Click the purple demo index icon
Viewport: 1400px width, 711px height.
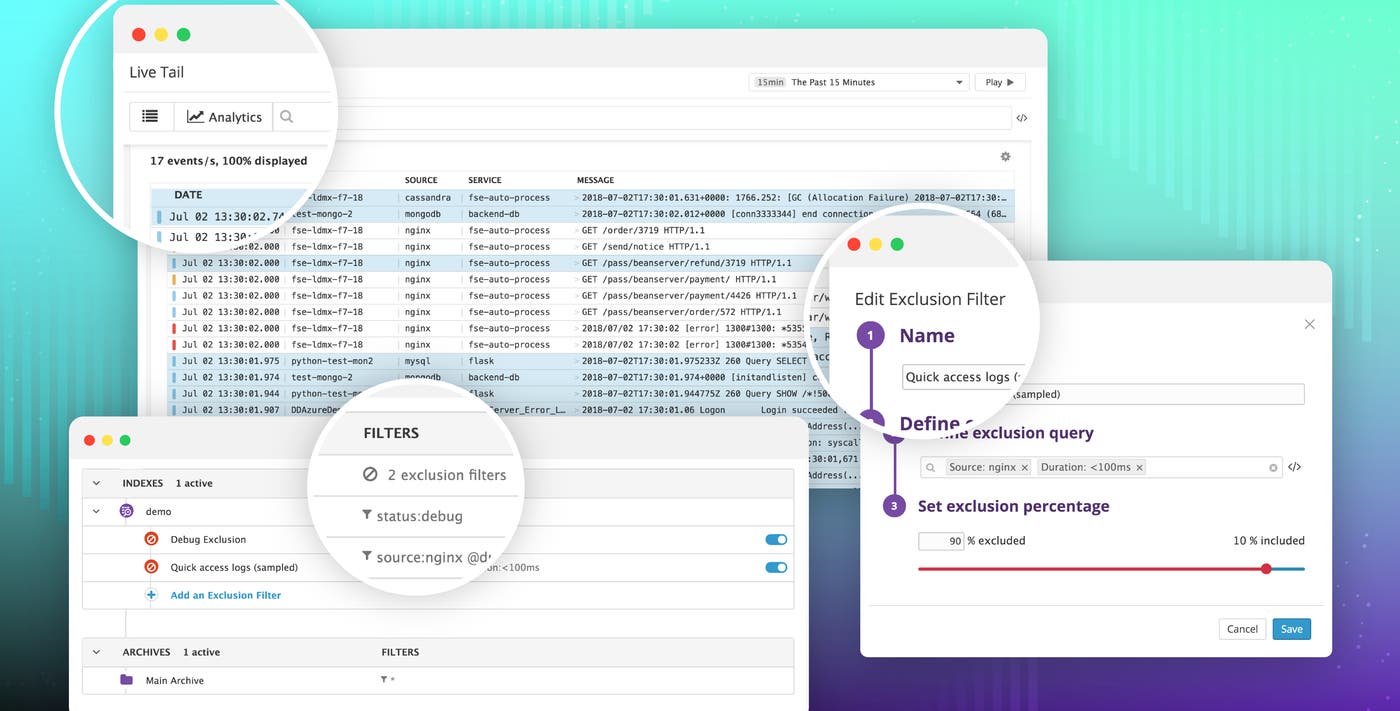click(x=124, y=510)
